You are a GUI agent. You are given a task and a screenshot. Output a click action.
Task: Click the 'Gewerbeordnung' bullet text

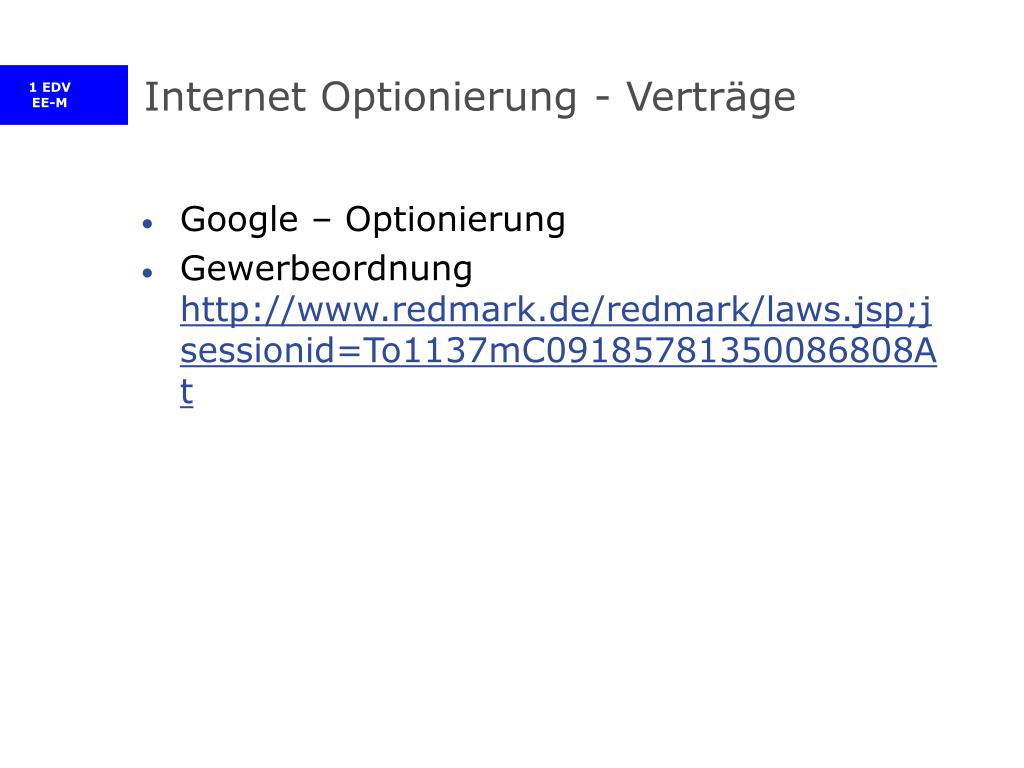pos(327,269)
